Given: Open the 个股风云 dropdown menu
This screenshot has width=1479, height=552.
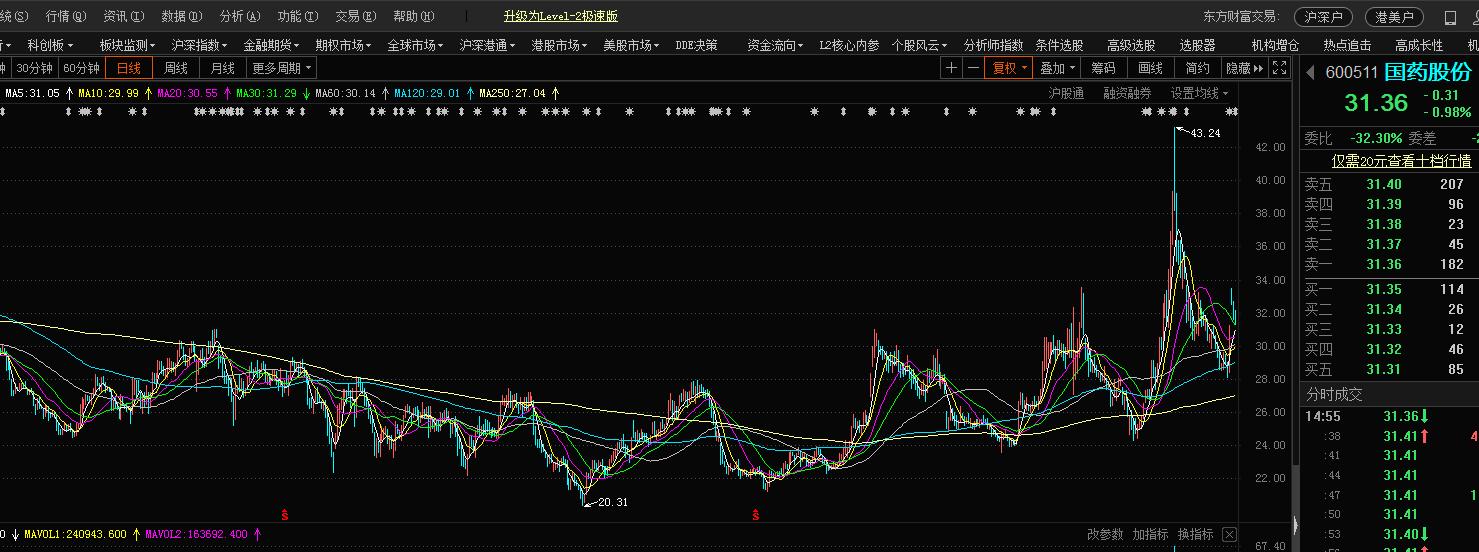Looking at the screenshot, I should (920, 45).
